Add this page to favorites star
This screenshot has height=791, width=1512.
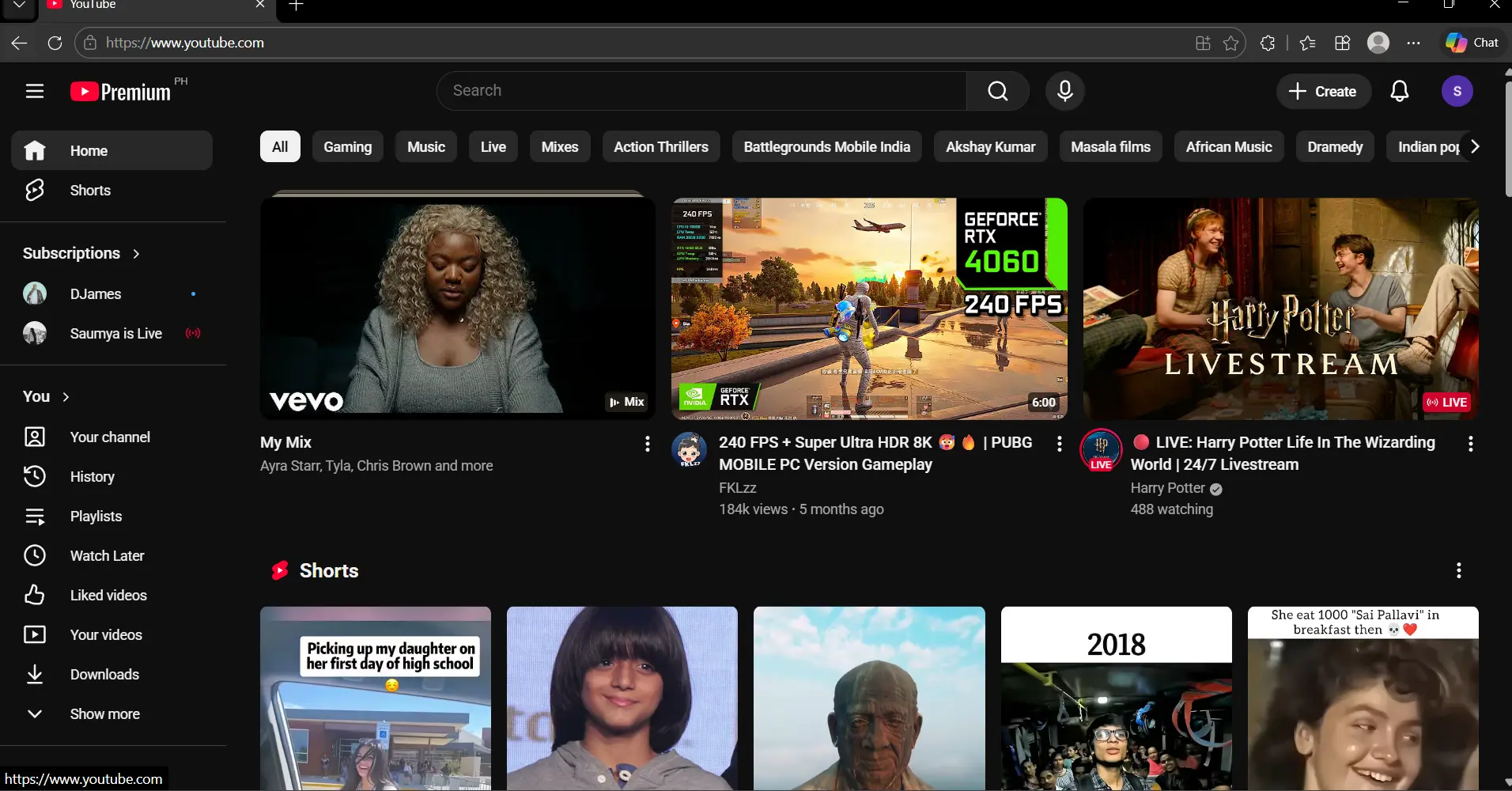(x=1230, y=43)
